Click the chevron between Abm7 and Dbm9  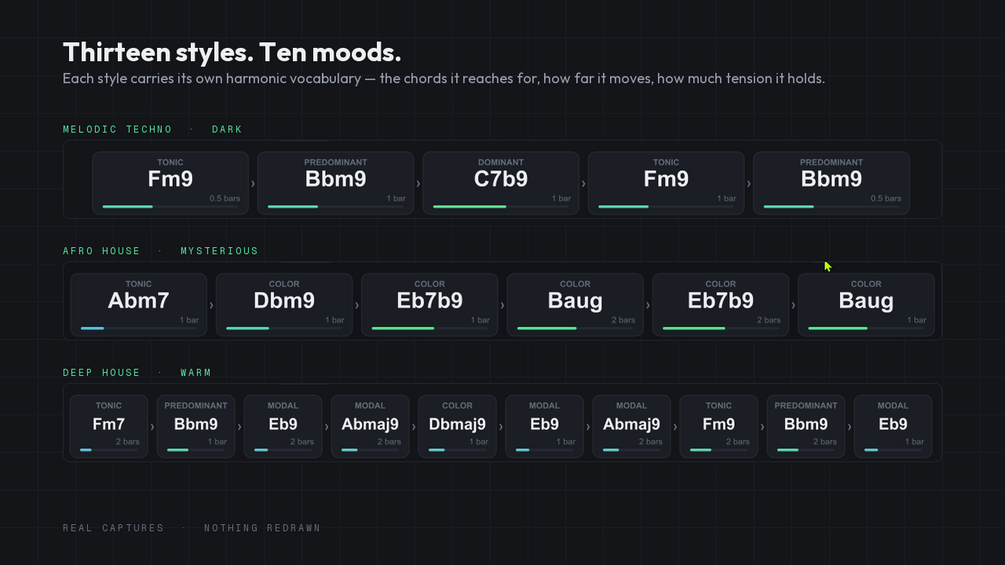click(212, 305)
